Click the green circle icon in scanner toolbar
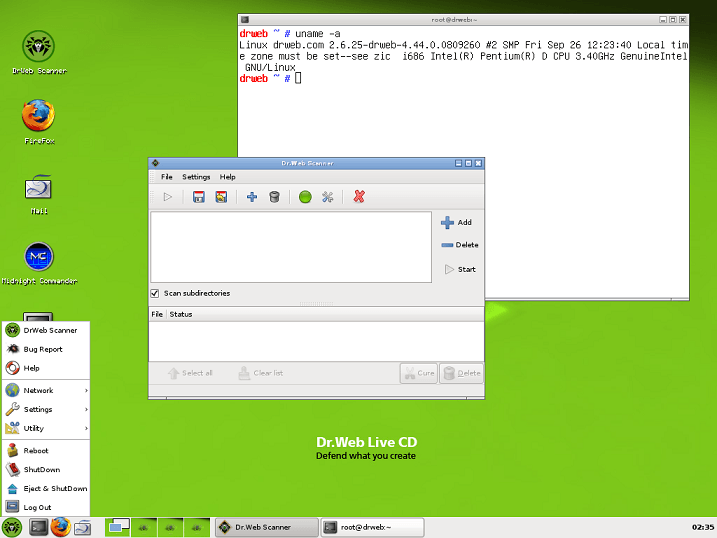The image size is (717, 538). tap(305, 197)
